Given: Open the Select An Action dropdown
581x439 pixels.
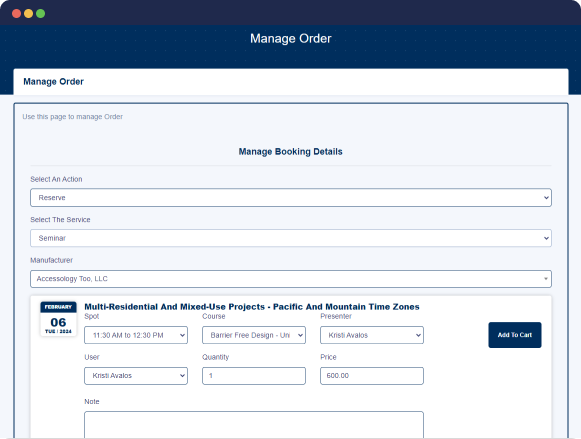Looking at the screenshot, I should [x=291, y=197].
